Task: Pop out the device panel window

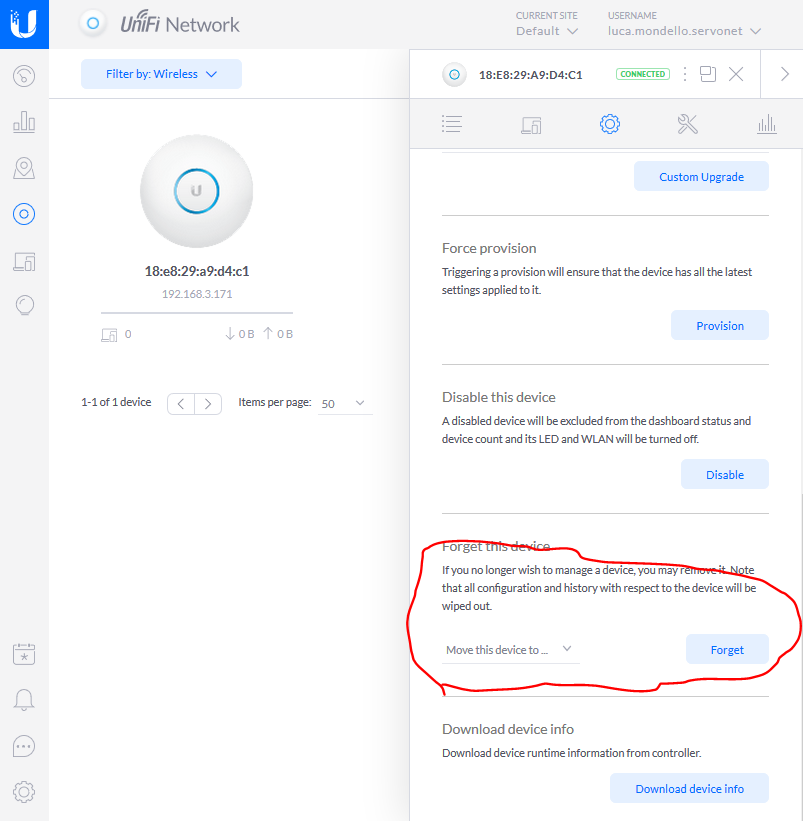Action: [x=708, y=74]
